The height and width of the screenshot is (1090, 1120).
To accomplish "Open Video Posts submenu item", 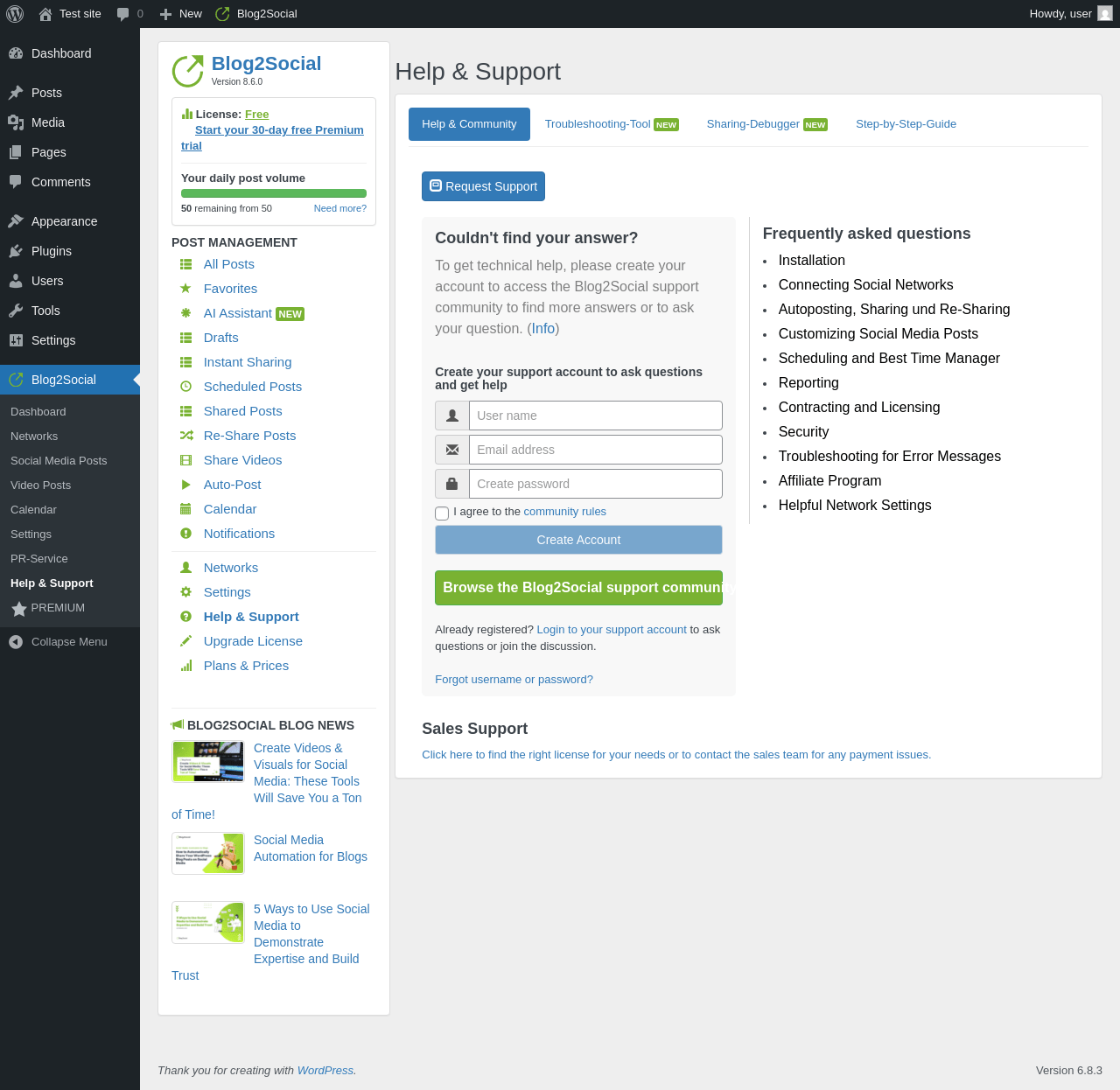I will (40, 486).
